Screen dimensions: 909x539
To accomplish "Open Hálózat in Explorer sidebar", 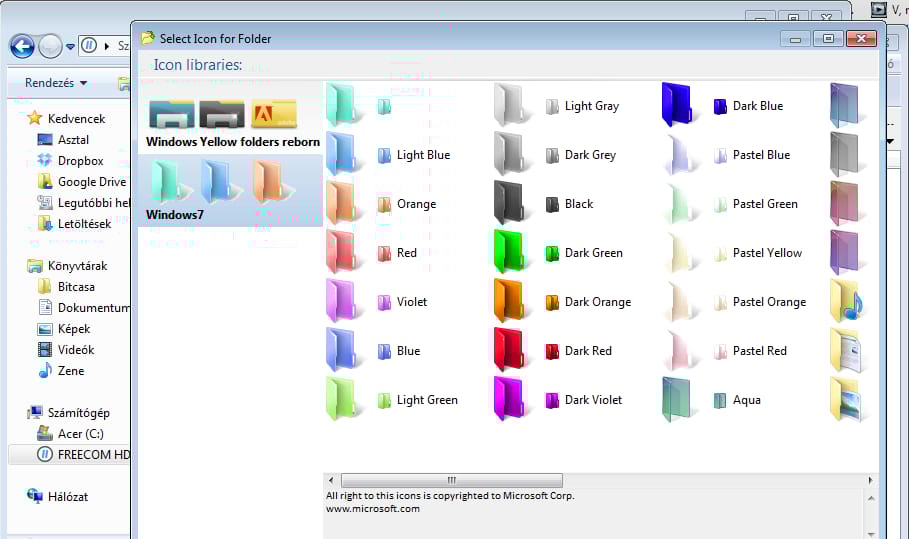I will pyautogui.click(x=57, y=496).
